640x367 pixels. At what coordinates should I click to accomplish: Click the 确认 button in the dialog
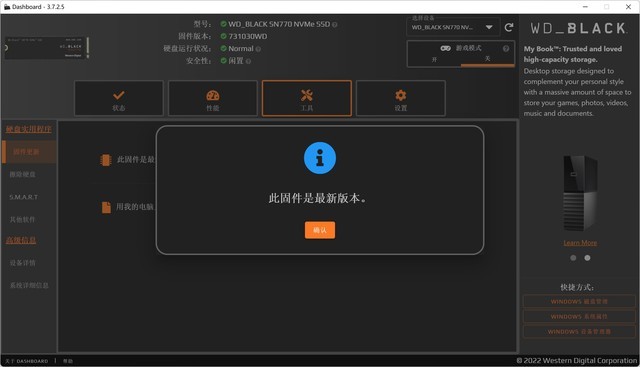click(320, 230)
